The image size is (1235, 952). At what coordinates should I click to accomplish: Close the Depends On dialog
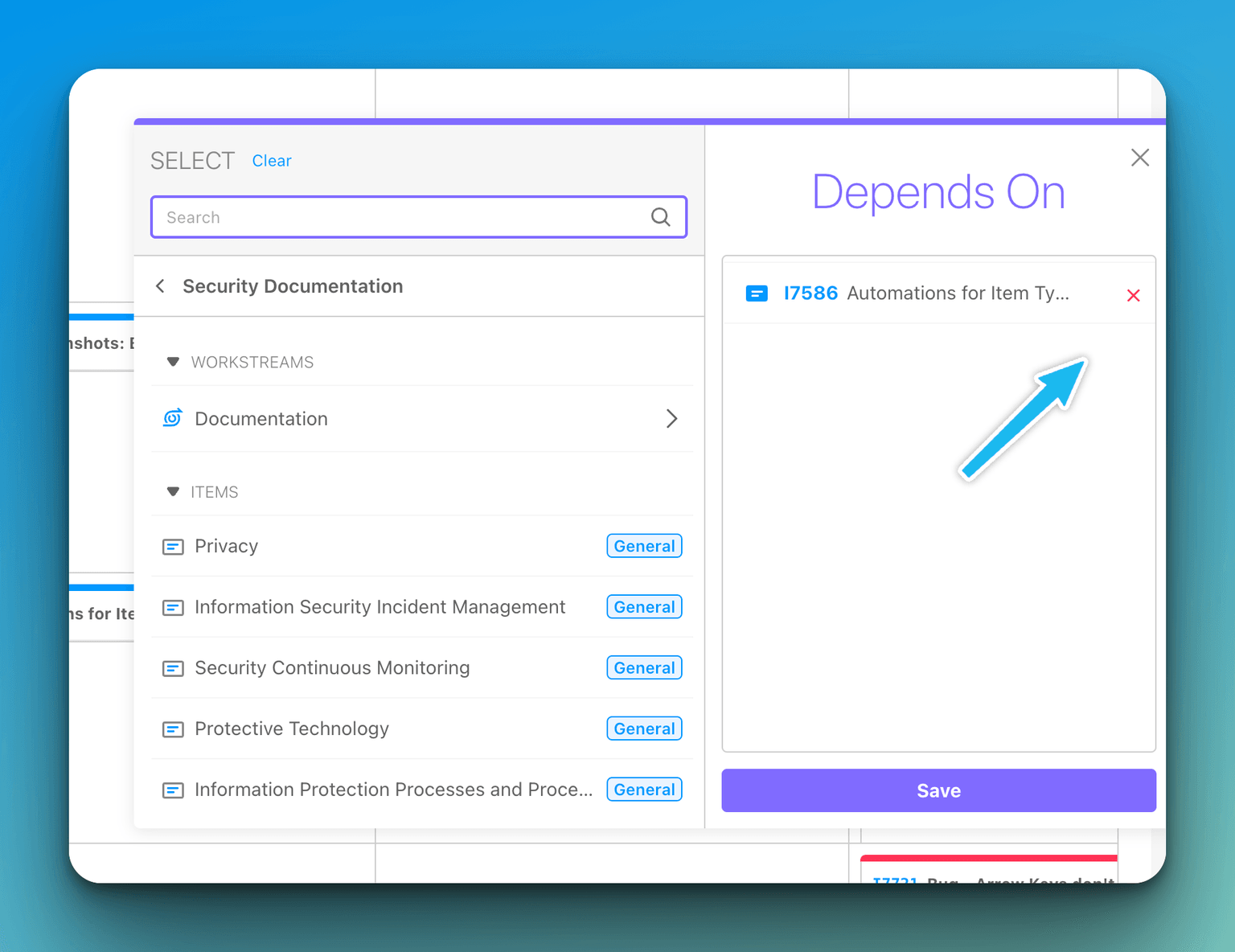pyautogui.click(x=1139, y=157)
